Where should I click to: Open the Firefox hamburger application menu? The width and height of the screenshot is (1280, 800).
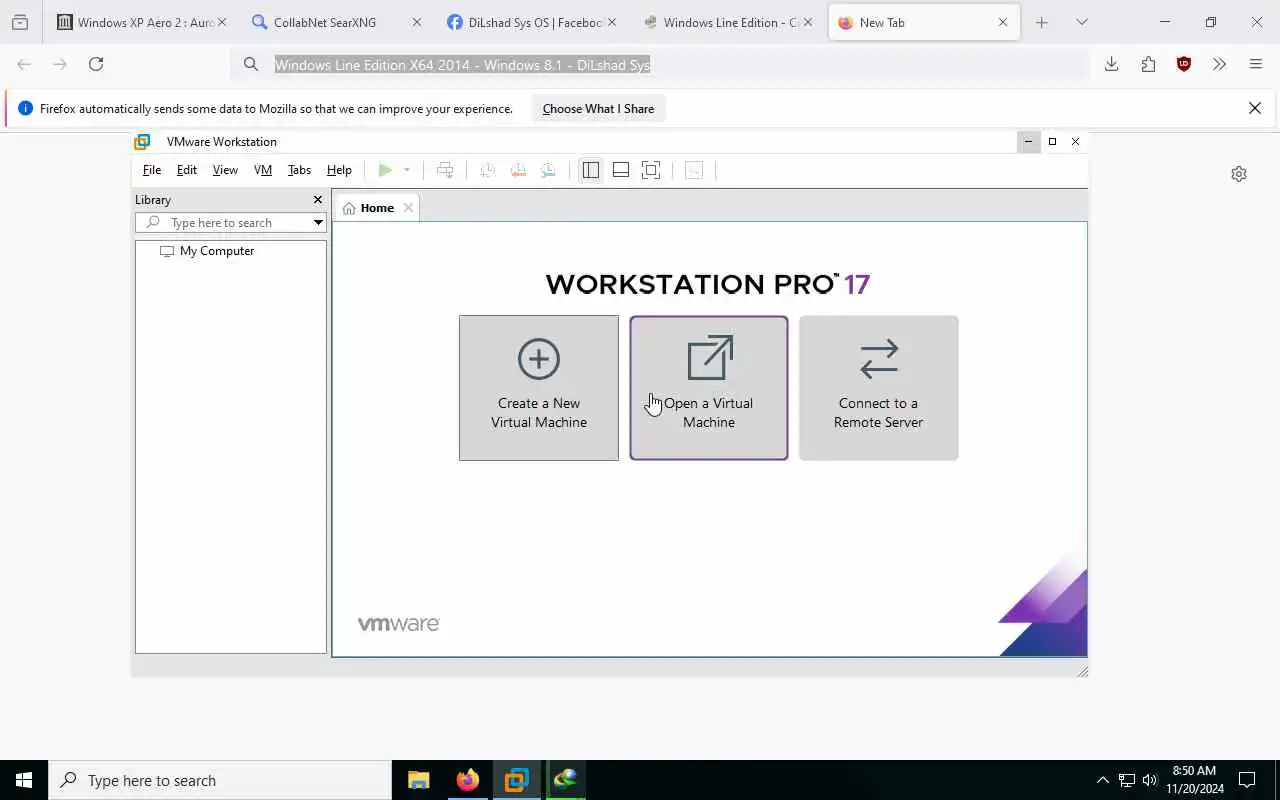(1256, 64)
